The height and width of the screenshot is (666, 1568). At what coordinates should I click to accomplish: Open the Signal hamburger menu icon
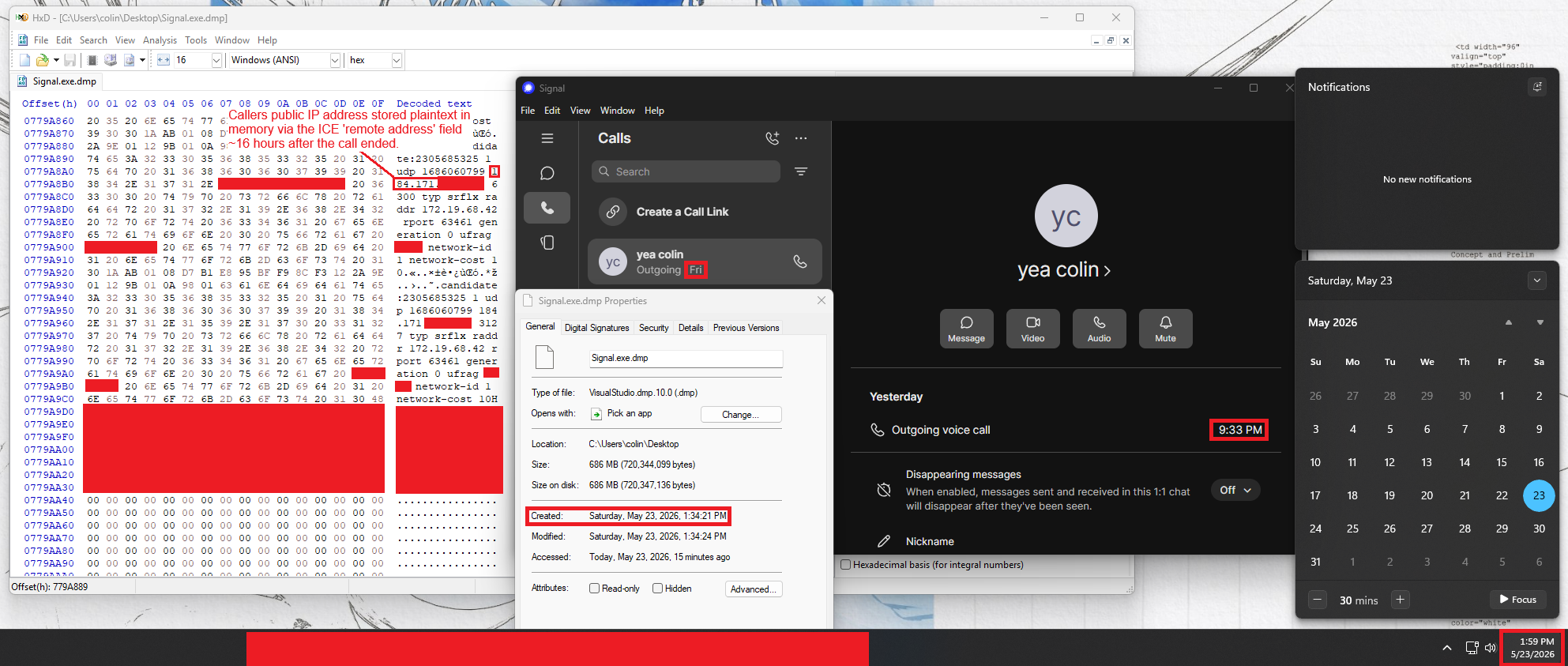[547, 138]
